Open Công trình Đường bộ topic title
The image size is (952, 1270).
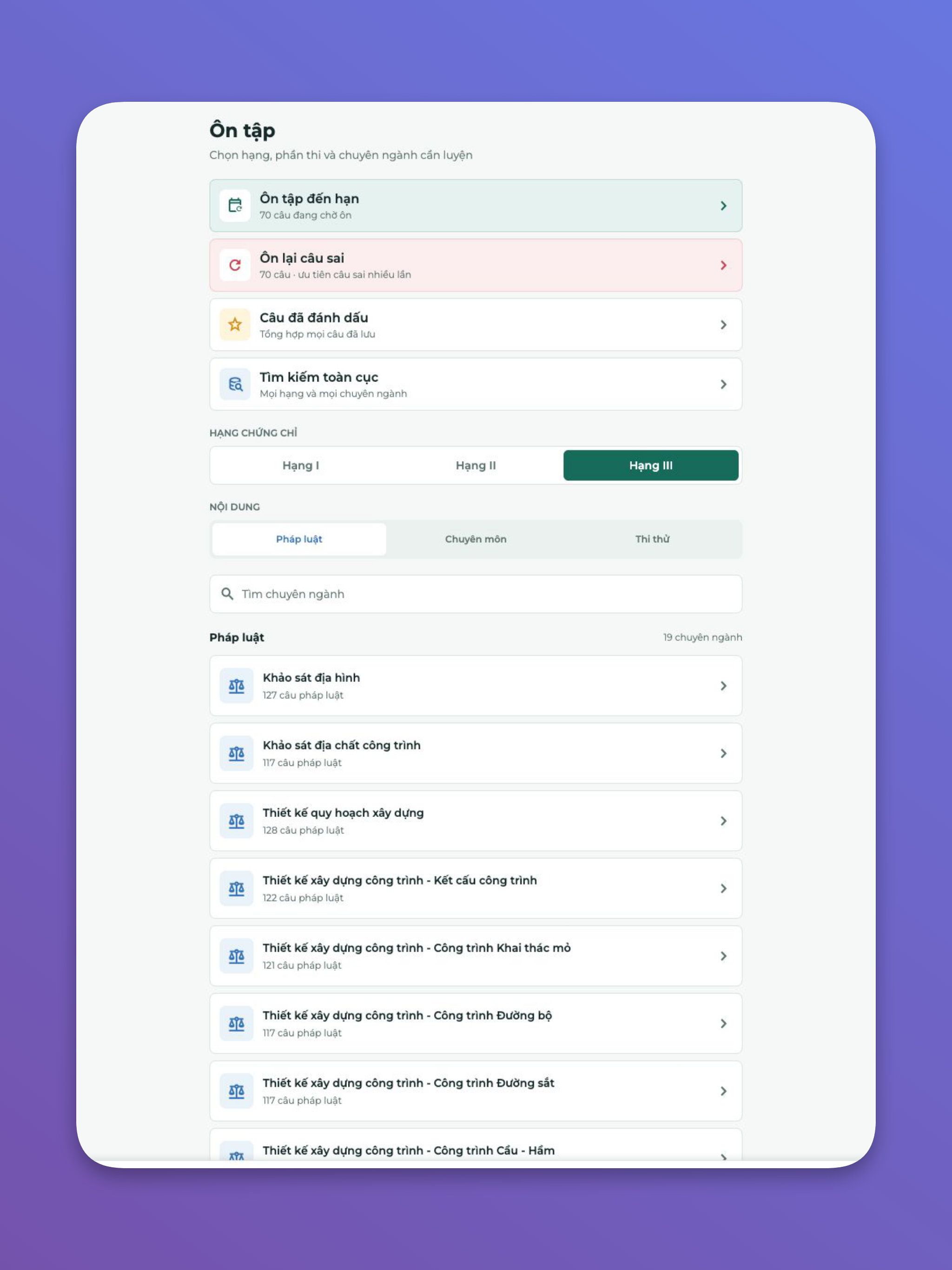(x=407, y=1016)
